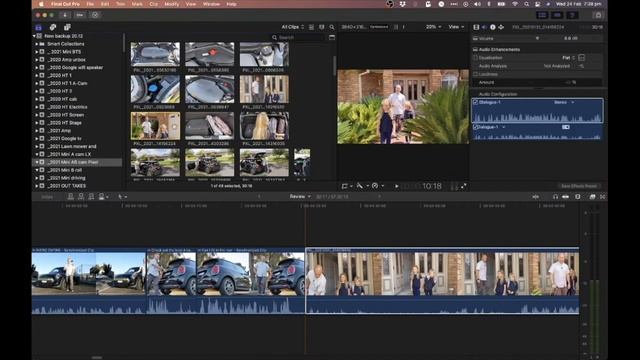Enter fullscreen viewer playback

tap(464, 186)
